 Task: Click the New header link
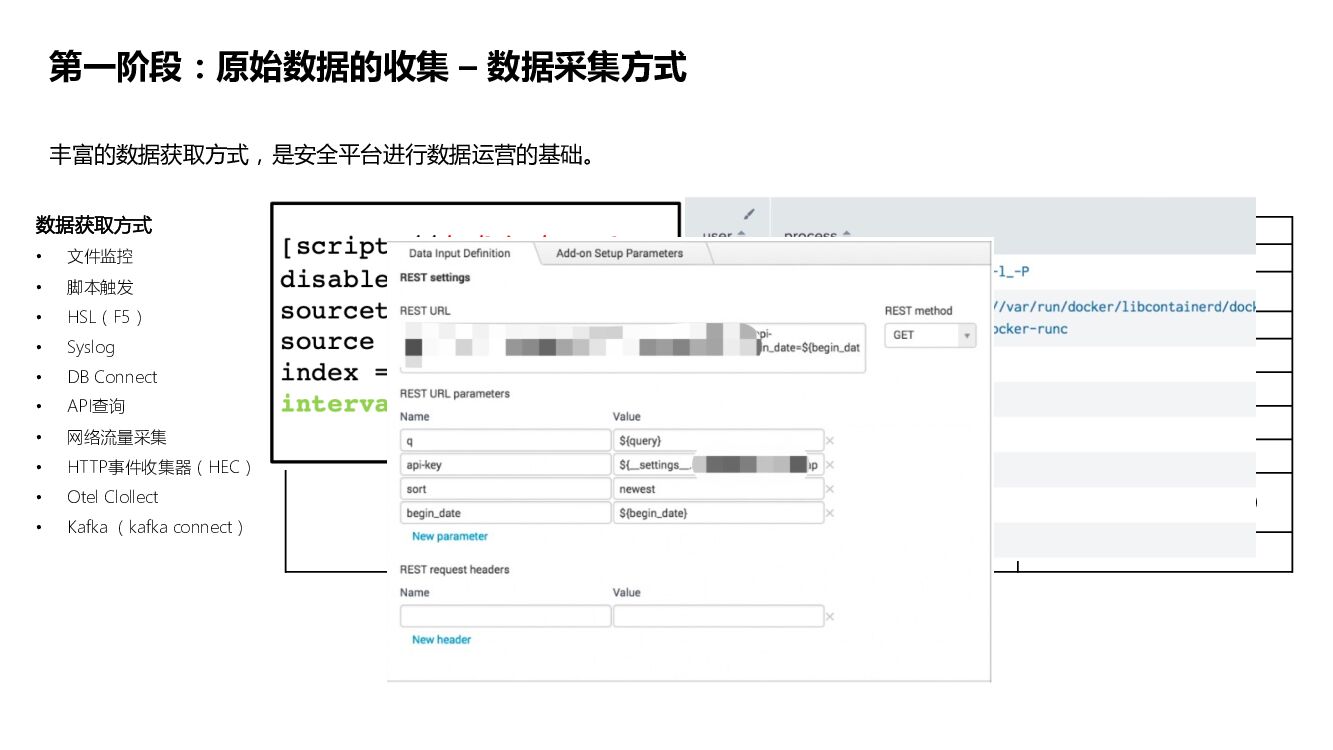coord(441,640)
